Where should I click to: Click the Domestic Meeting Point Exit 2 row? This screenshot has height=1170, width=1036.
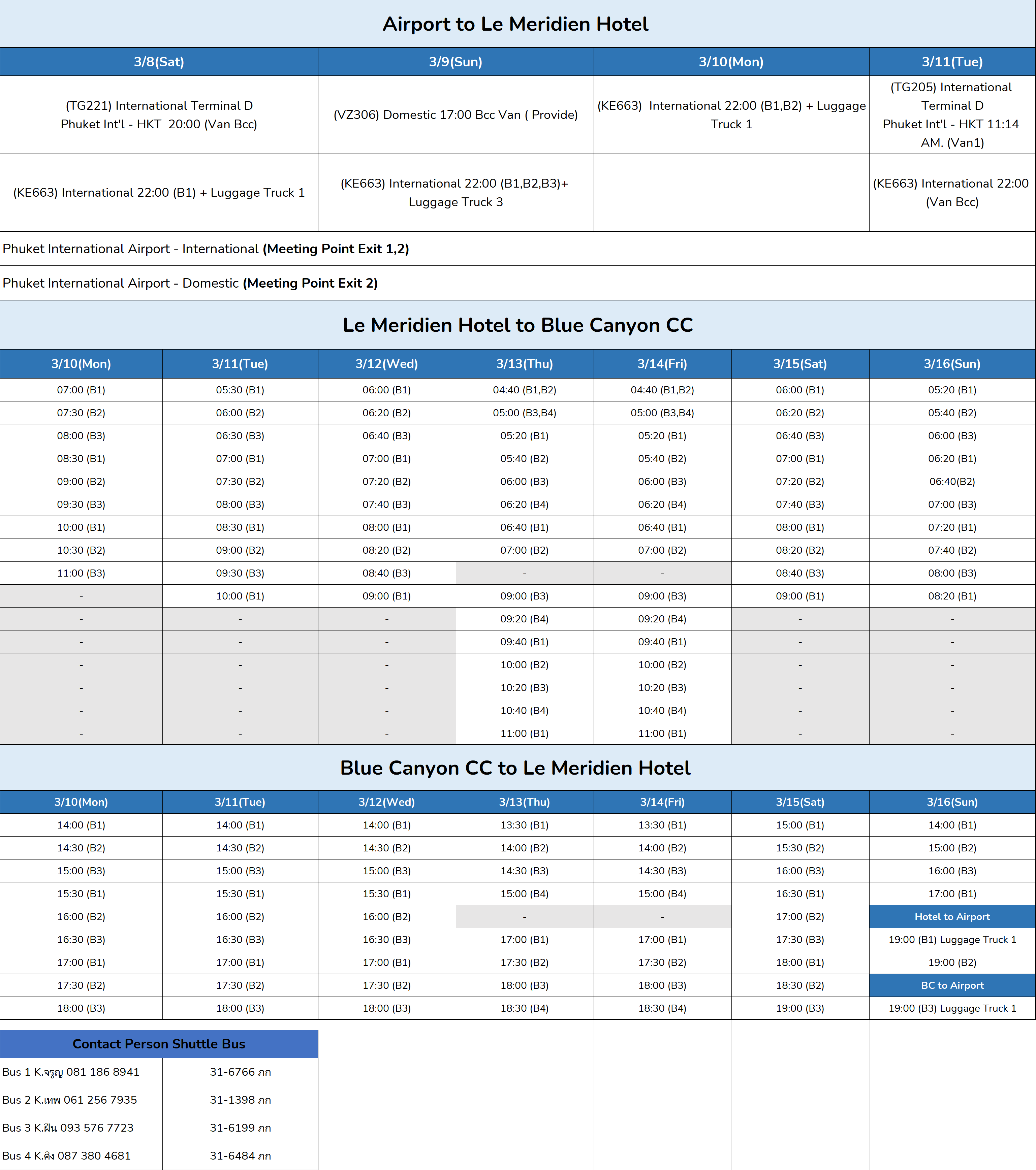[x=518, y=283]
